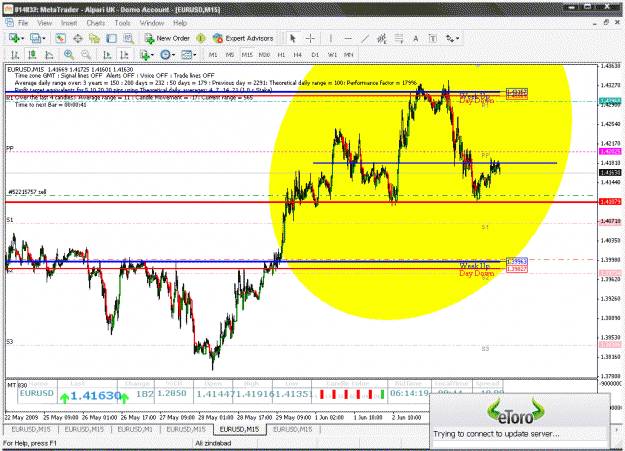Image resolution: width=625 pixels, height=451 pixels.
Task: Set timeframe to M30
Action: [264, 55]
